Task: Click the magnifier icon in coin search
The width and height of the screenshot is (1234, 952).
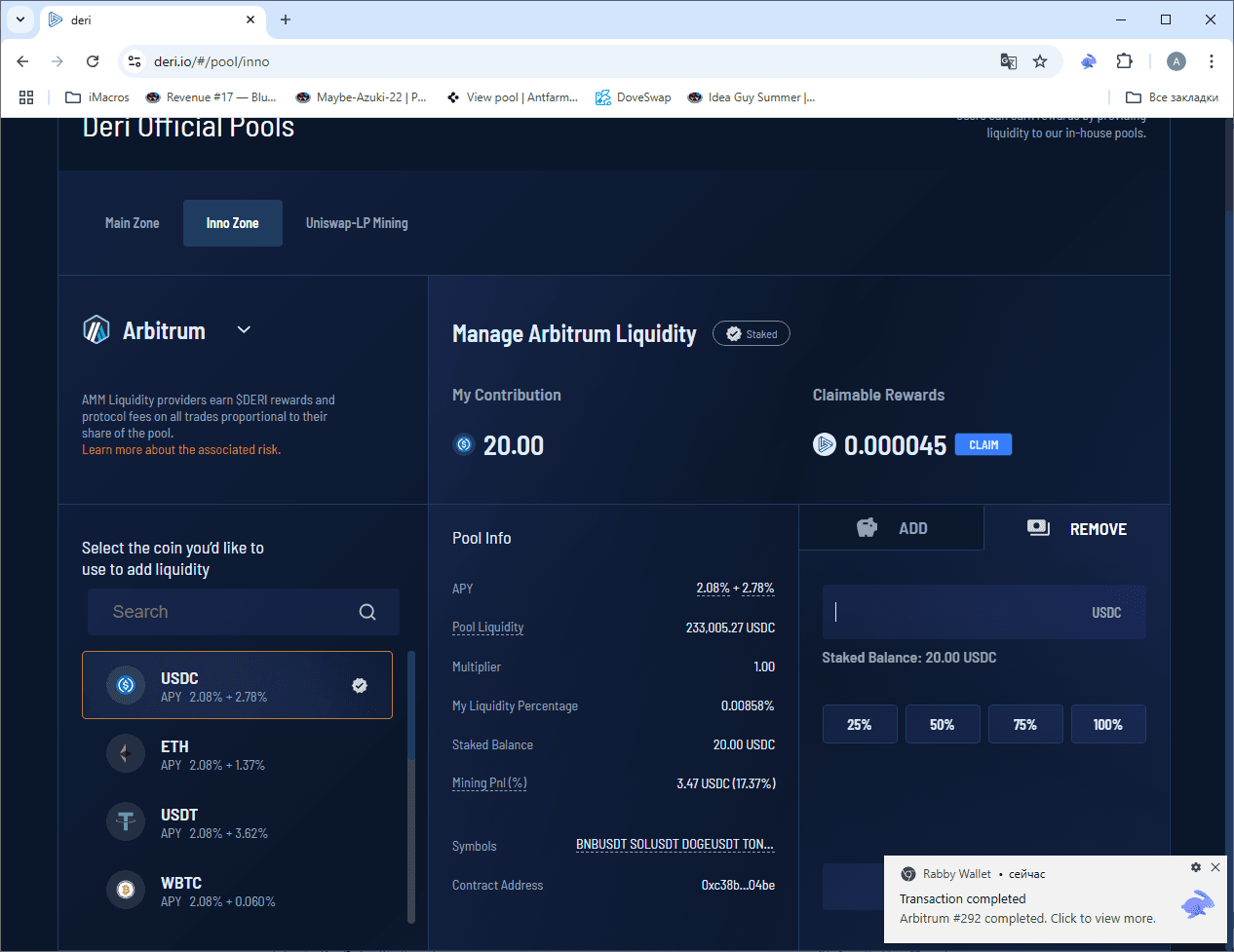Action: (367, 612)
